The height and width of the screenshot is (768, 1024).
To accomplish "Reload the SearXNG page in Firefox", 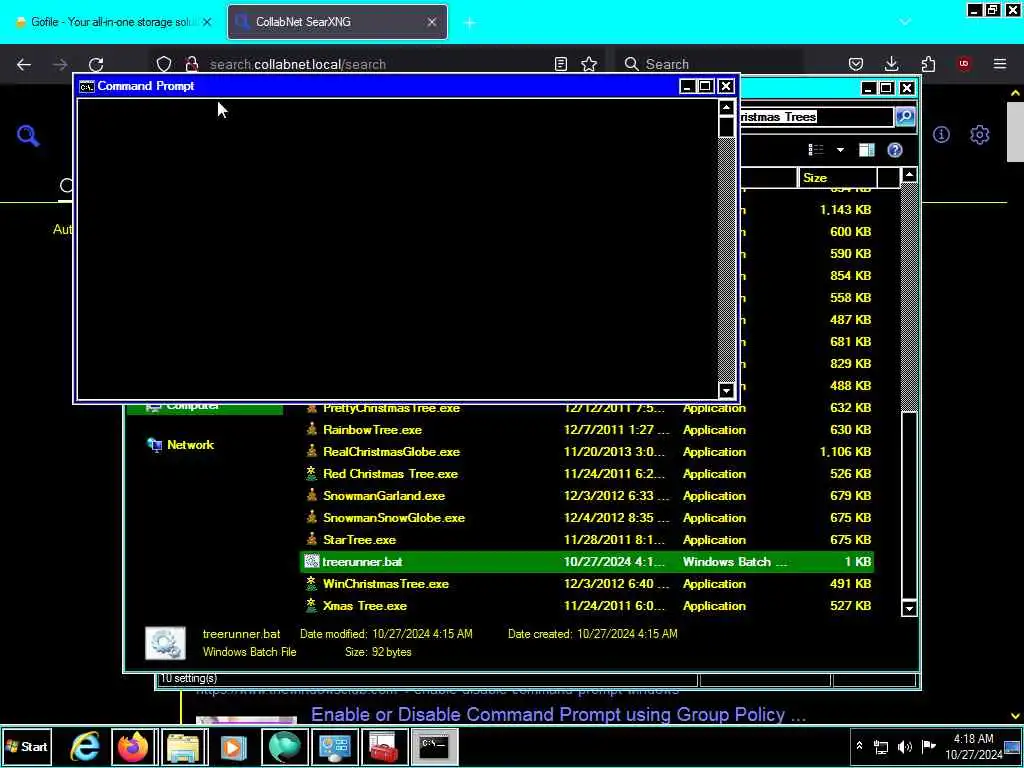I will (96, 64).
